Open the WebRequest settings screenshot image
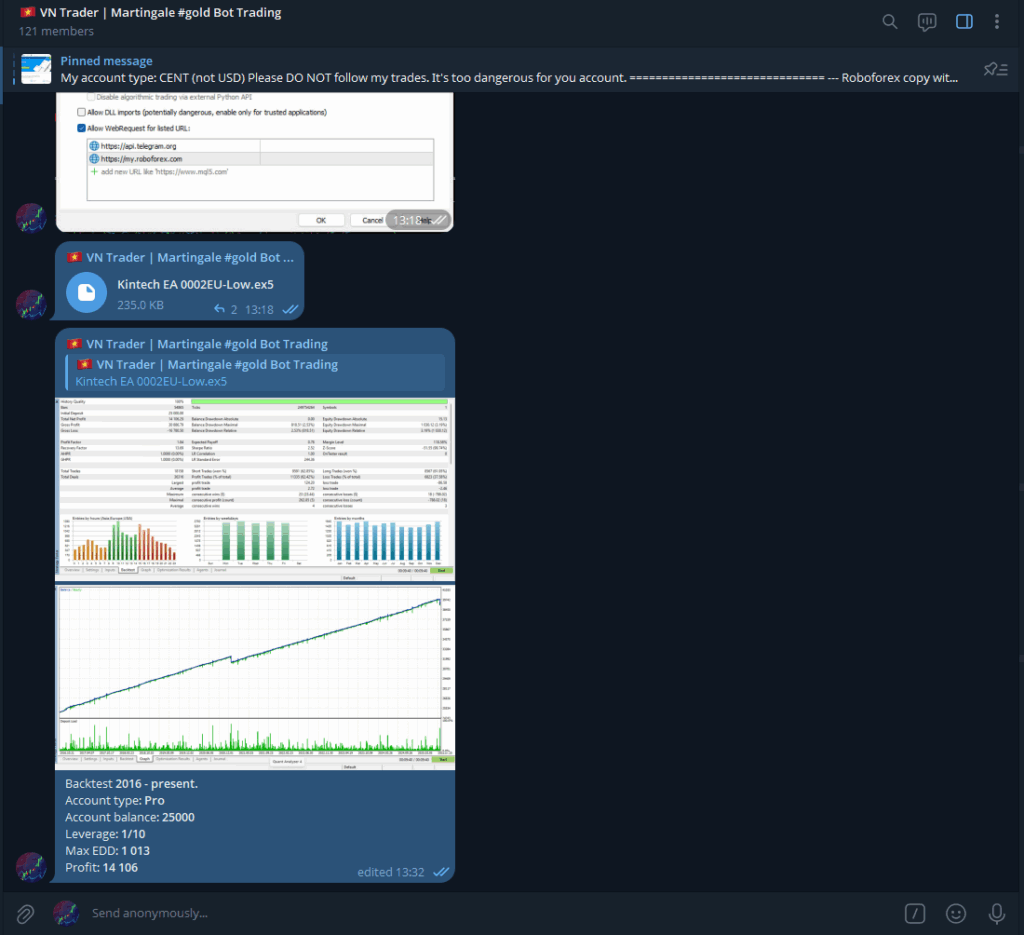 [x=255, y=160]
